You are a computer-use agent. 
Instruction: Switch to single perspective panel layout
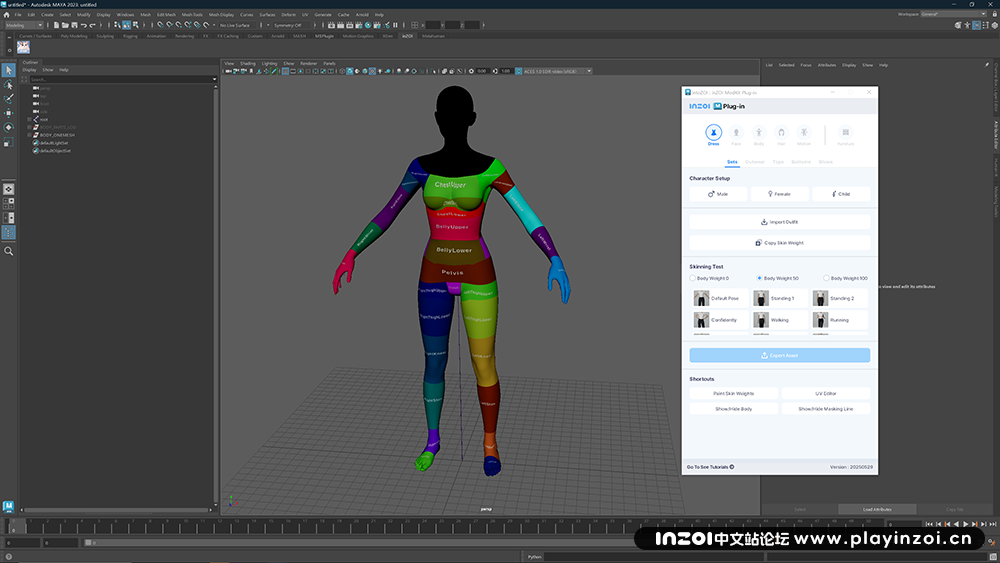pos(8,189)
